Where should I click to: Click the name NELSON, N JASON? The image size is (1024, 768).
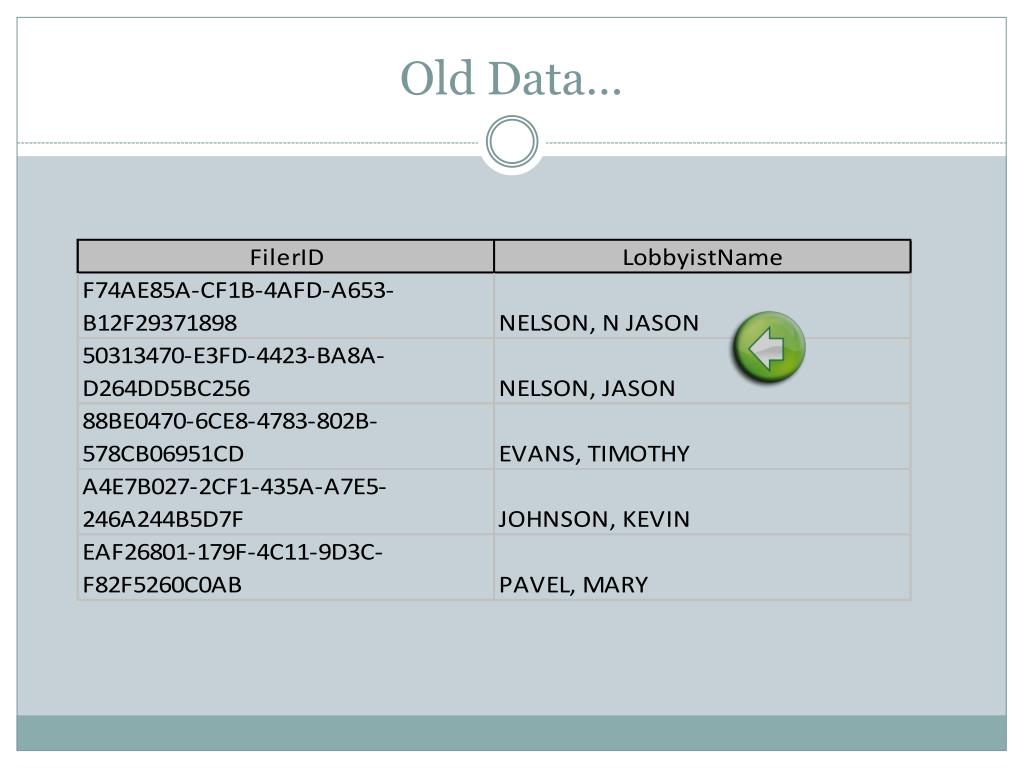point(599,323)
